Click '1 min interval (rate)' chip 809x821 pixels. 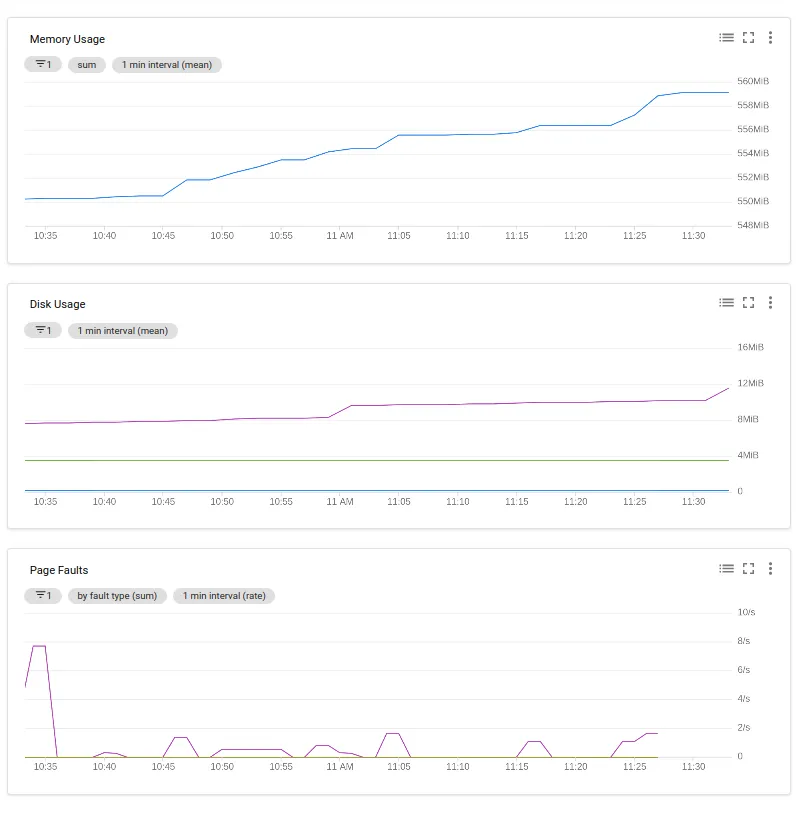pyautogui.click(x=224, y=596)
